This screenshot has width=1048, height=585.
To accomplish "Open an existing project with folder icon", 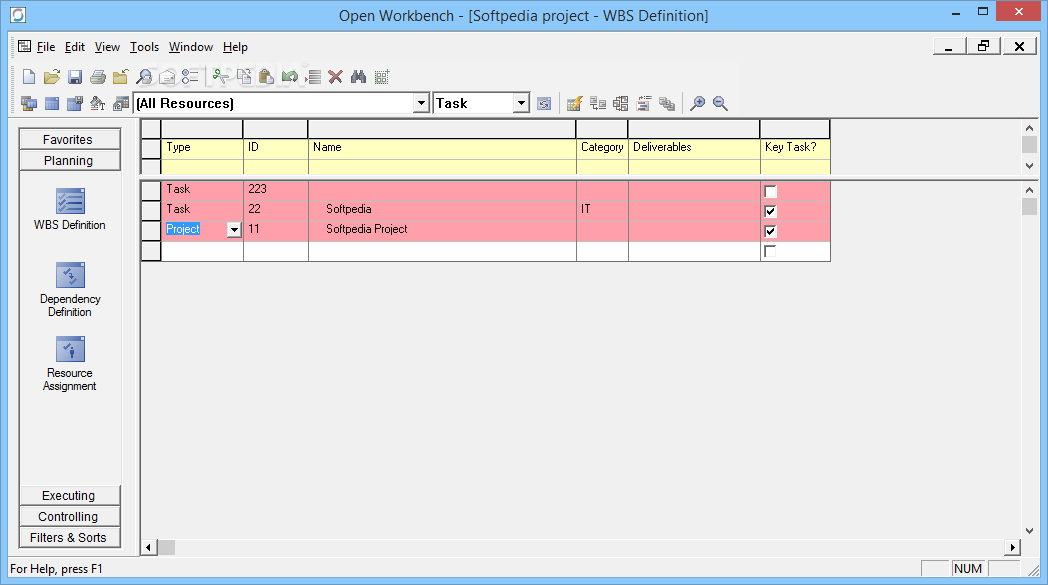I will pos(51,77).
